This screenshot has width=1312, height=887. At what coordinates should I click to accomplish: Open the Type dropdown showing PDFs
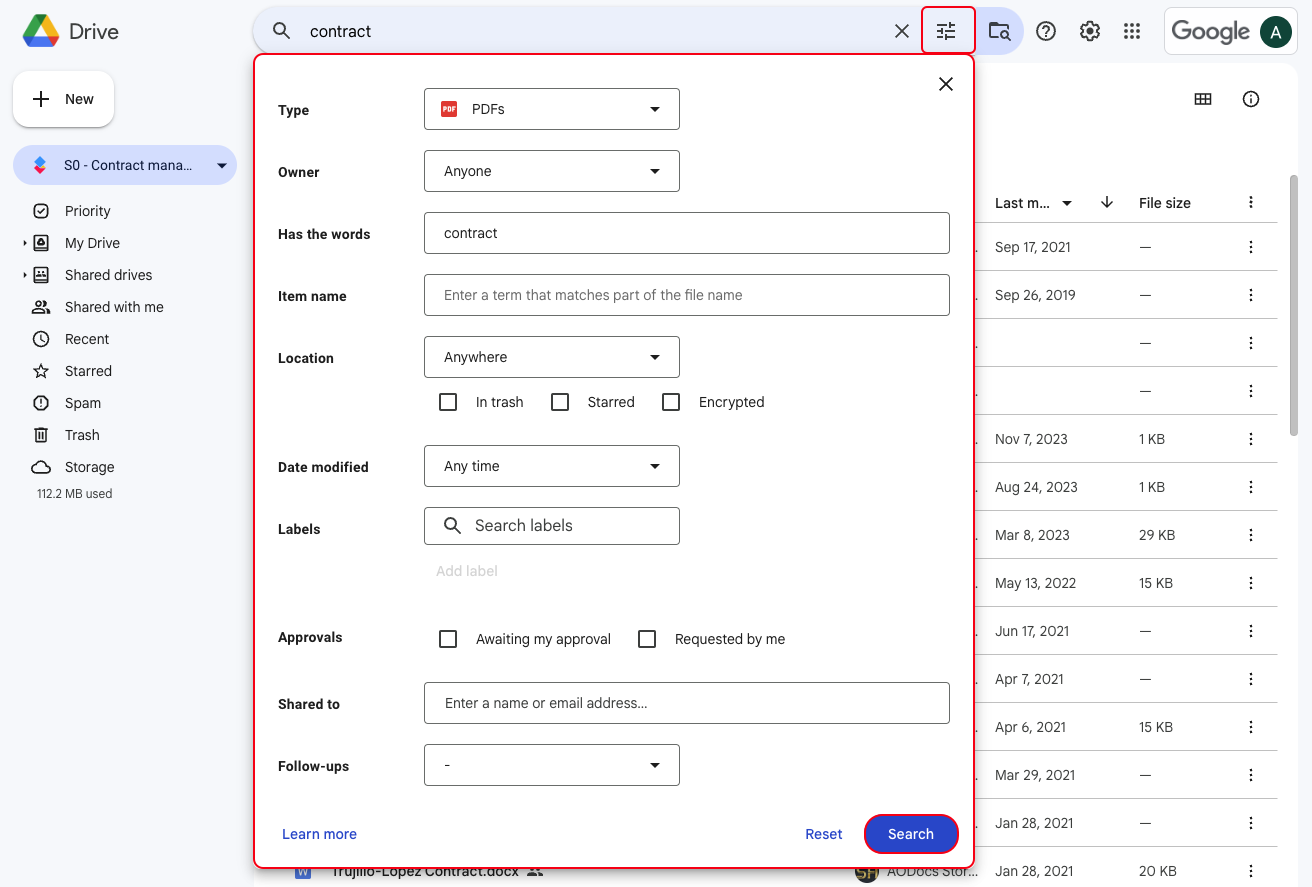click(552, 109)
